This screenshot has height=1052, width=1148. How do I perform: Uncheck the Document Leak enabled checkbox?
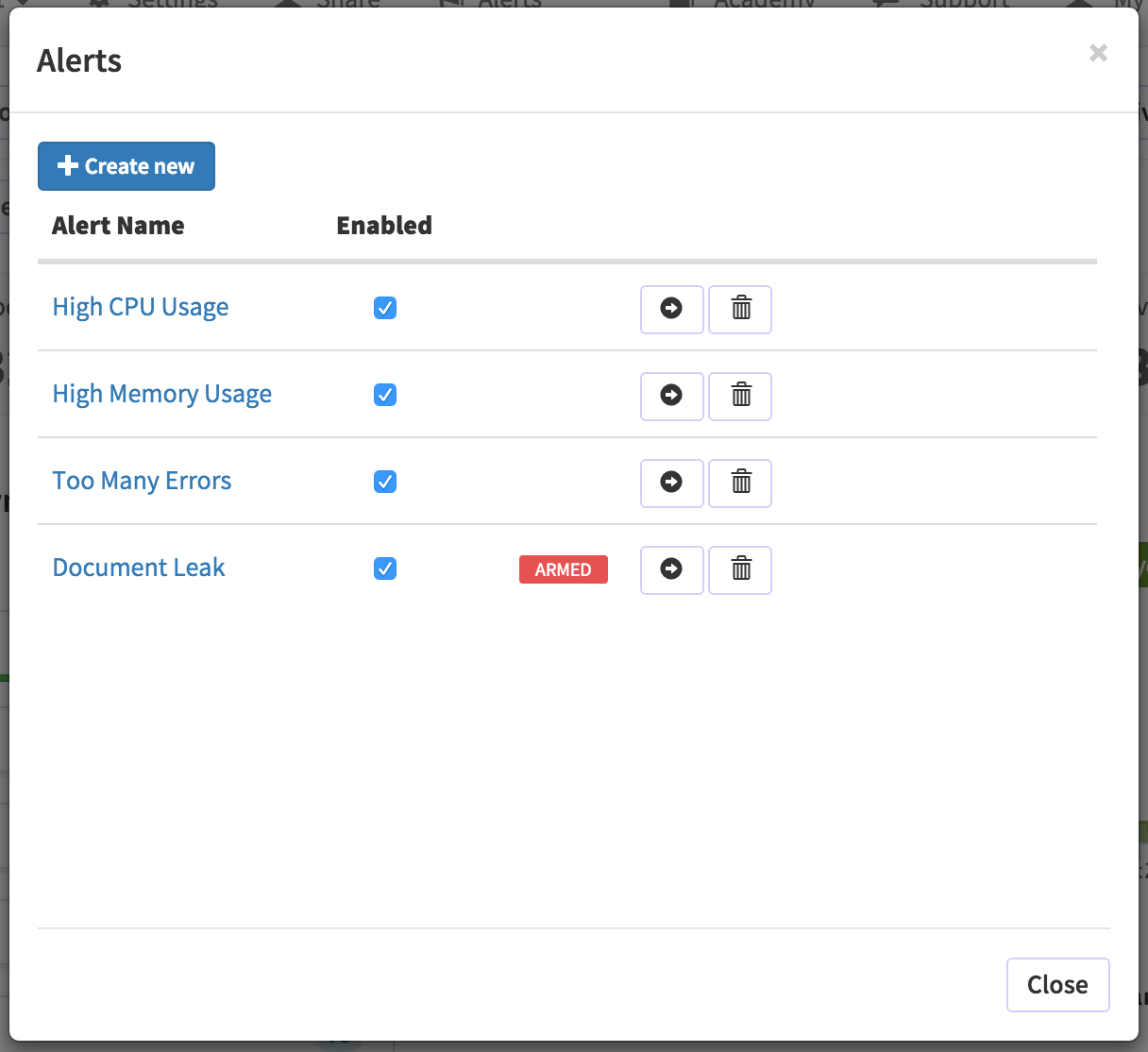tap(384, 568)
